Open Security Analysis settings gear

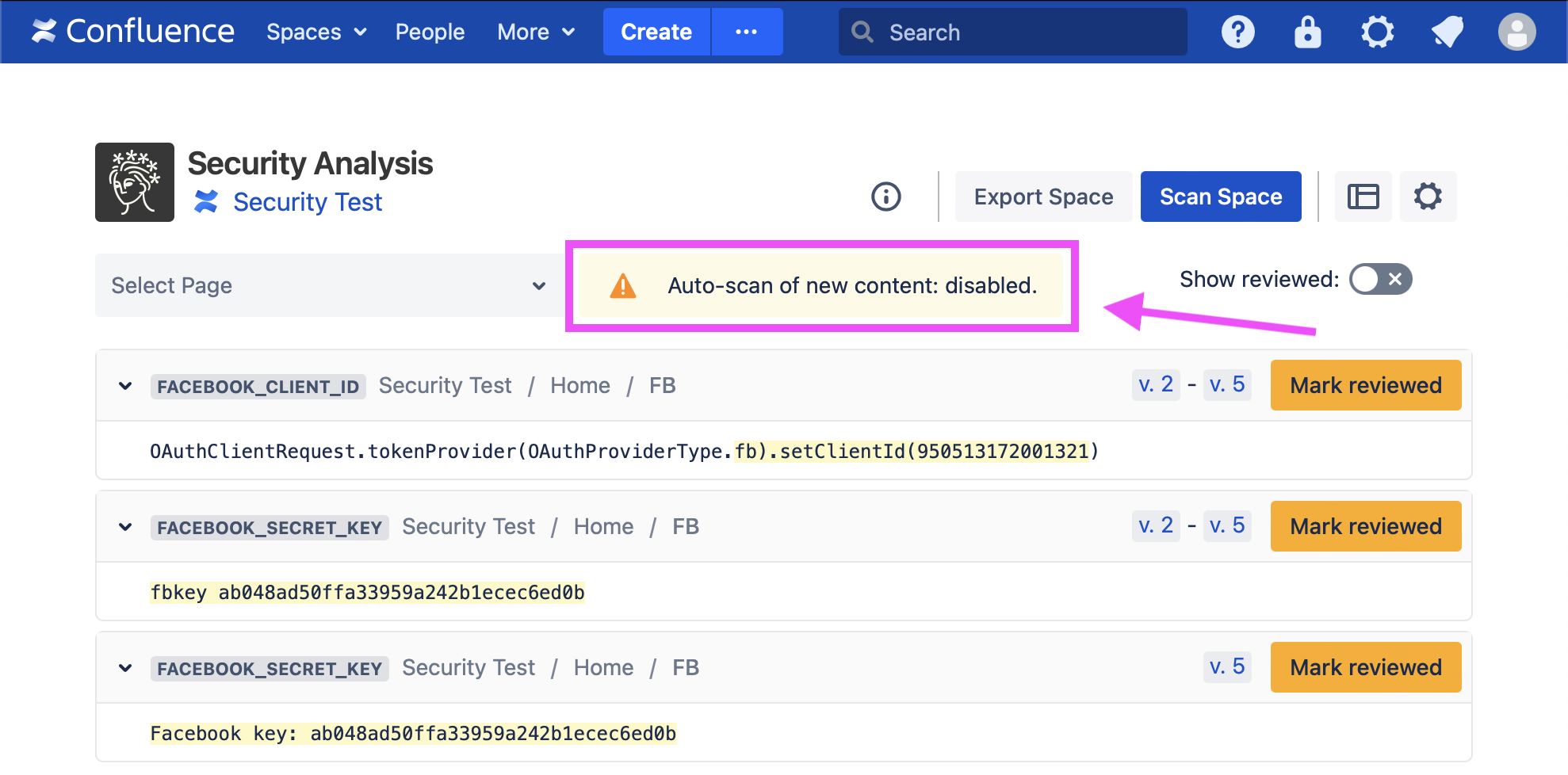[x=1428, y=197]
